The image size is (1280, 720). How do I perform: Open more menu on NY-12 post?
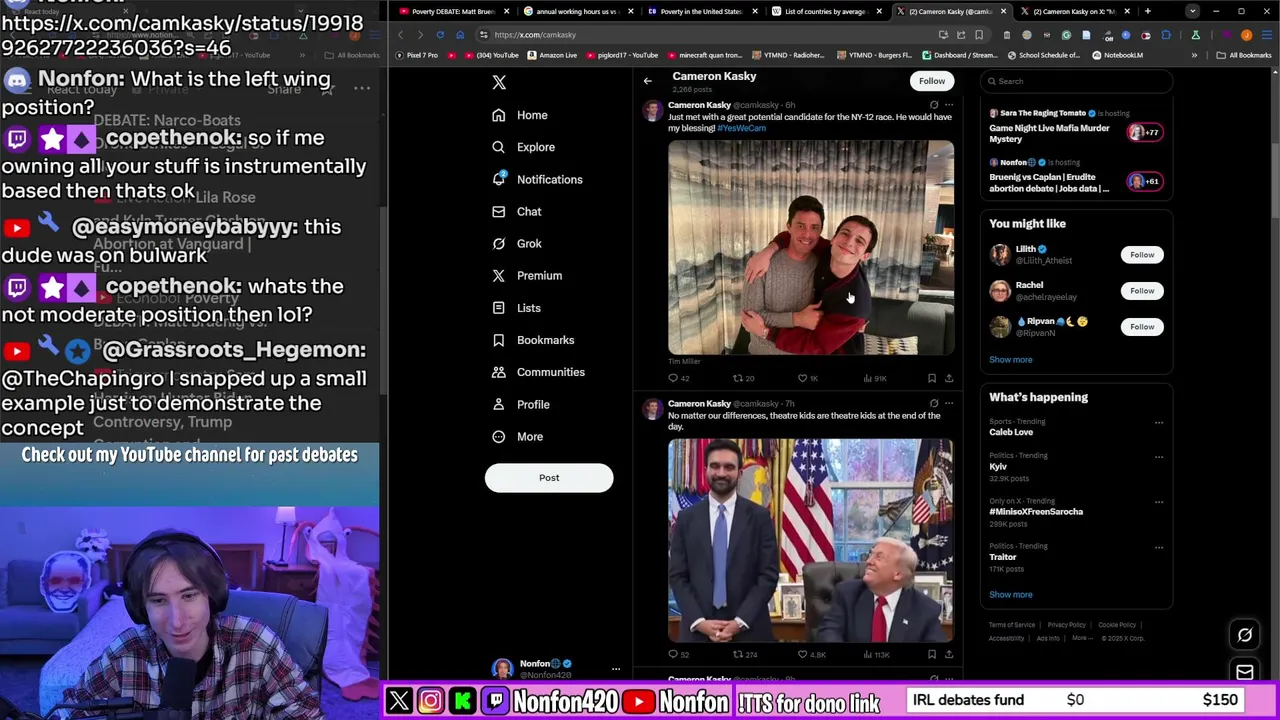(x=949, y=105)
